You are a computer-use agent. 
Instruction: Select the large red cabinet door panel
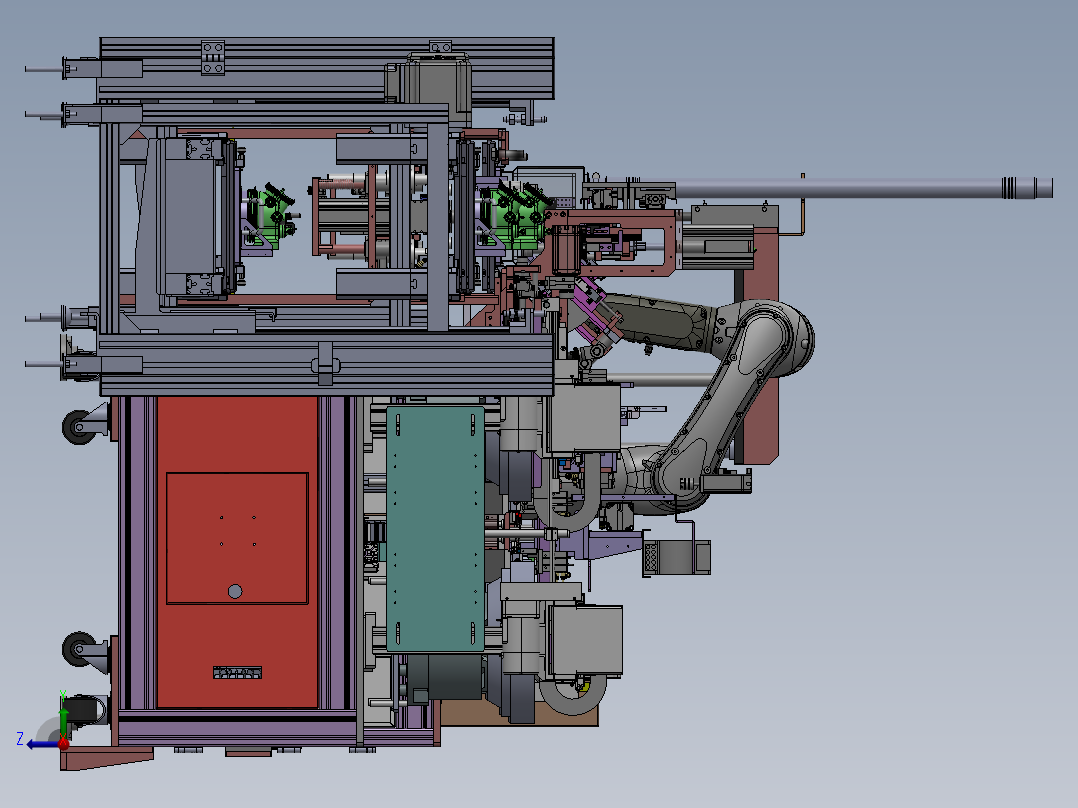[237, 552]
